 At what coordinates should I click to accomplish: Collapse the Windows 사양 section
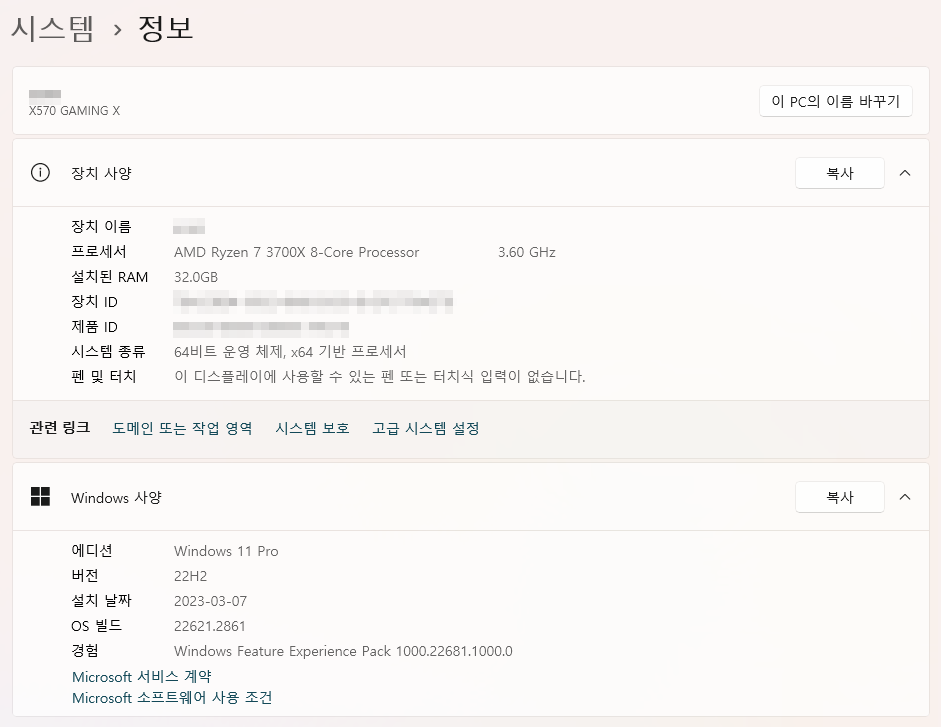click(x=905, y=497)
